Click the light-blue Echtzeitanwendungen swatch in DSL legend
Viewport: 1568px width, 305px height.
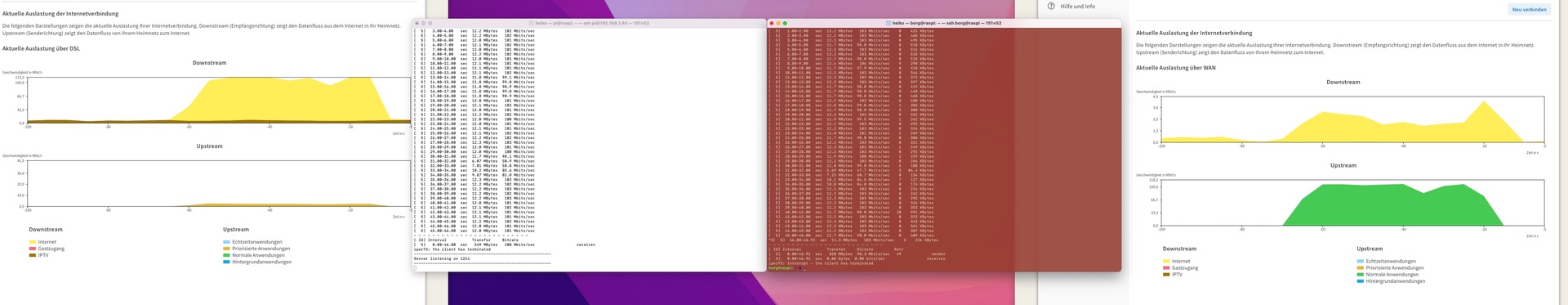pos(226,242)
